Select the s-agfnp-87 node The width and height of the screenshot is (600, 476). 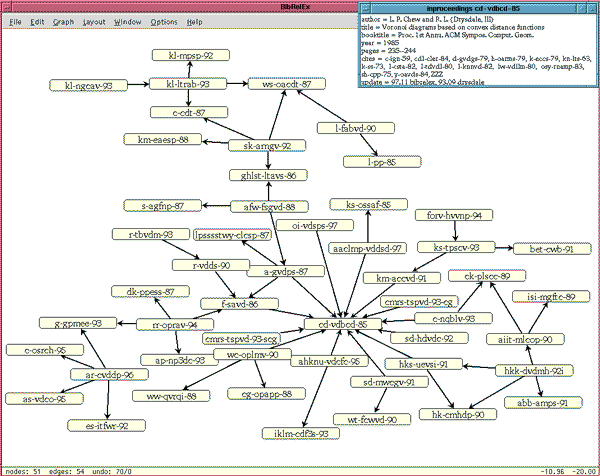point(163,206)
